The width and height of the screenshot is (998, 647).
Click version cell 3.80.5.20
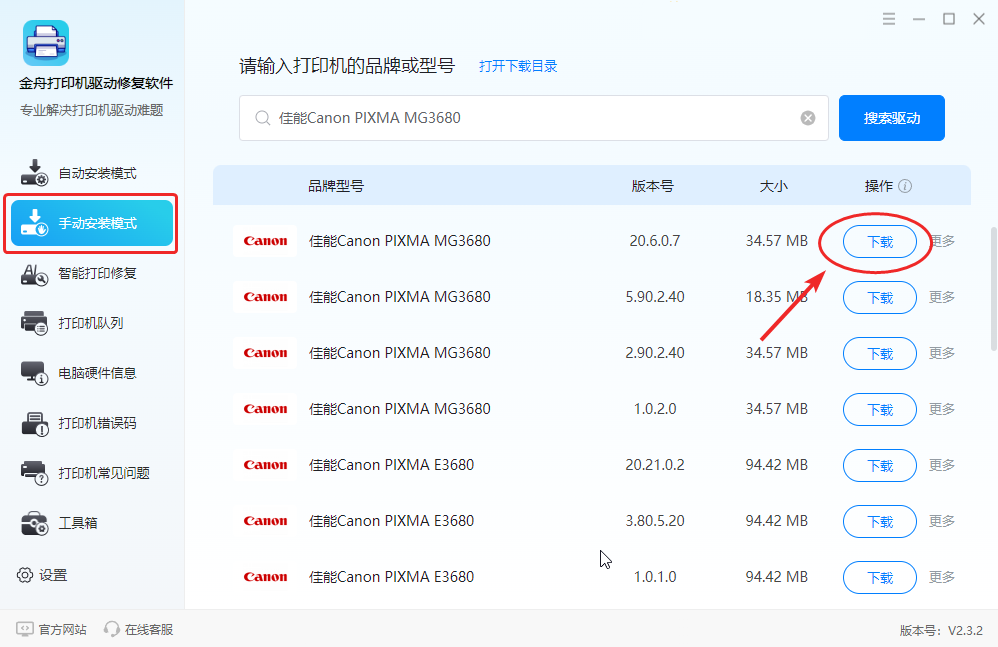click(x=655, y=521)
